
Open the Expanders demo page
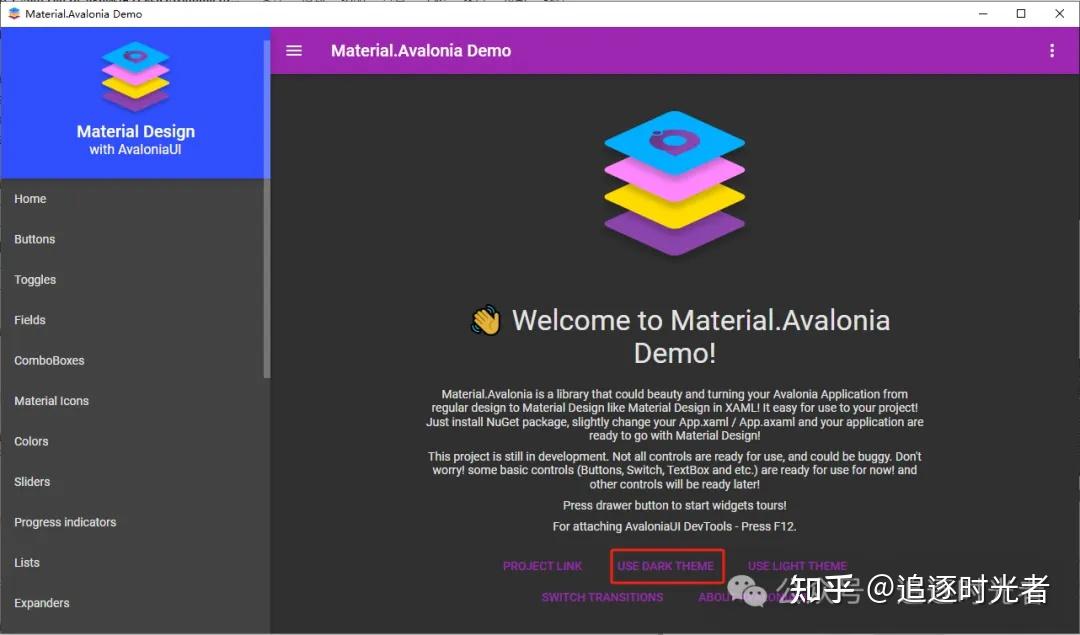pyautogui.click(x=41, y=602)
